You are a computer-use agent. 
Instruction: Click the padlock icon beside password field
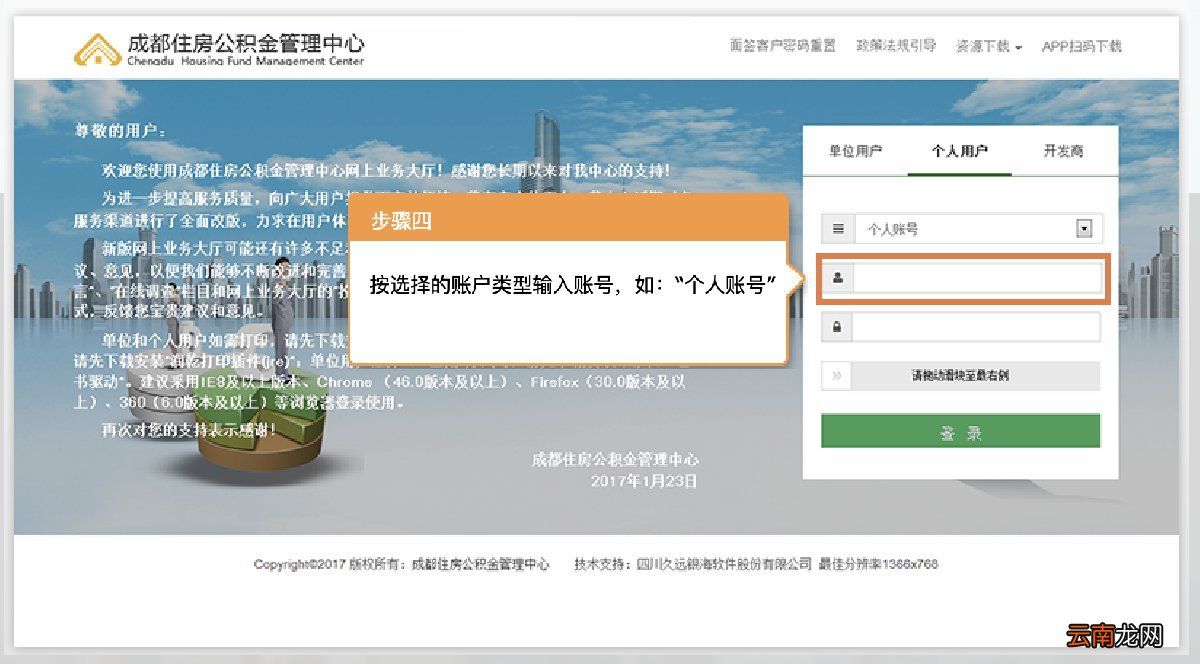[x=835, y=325]
